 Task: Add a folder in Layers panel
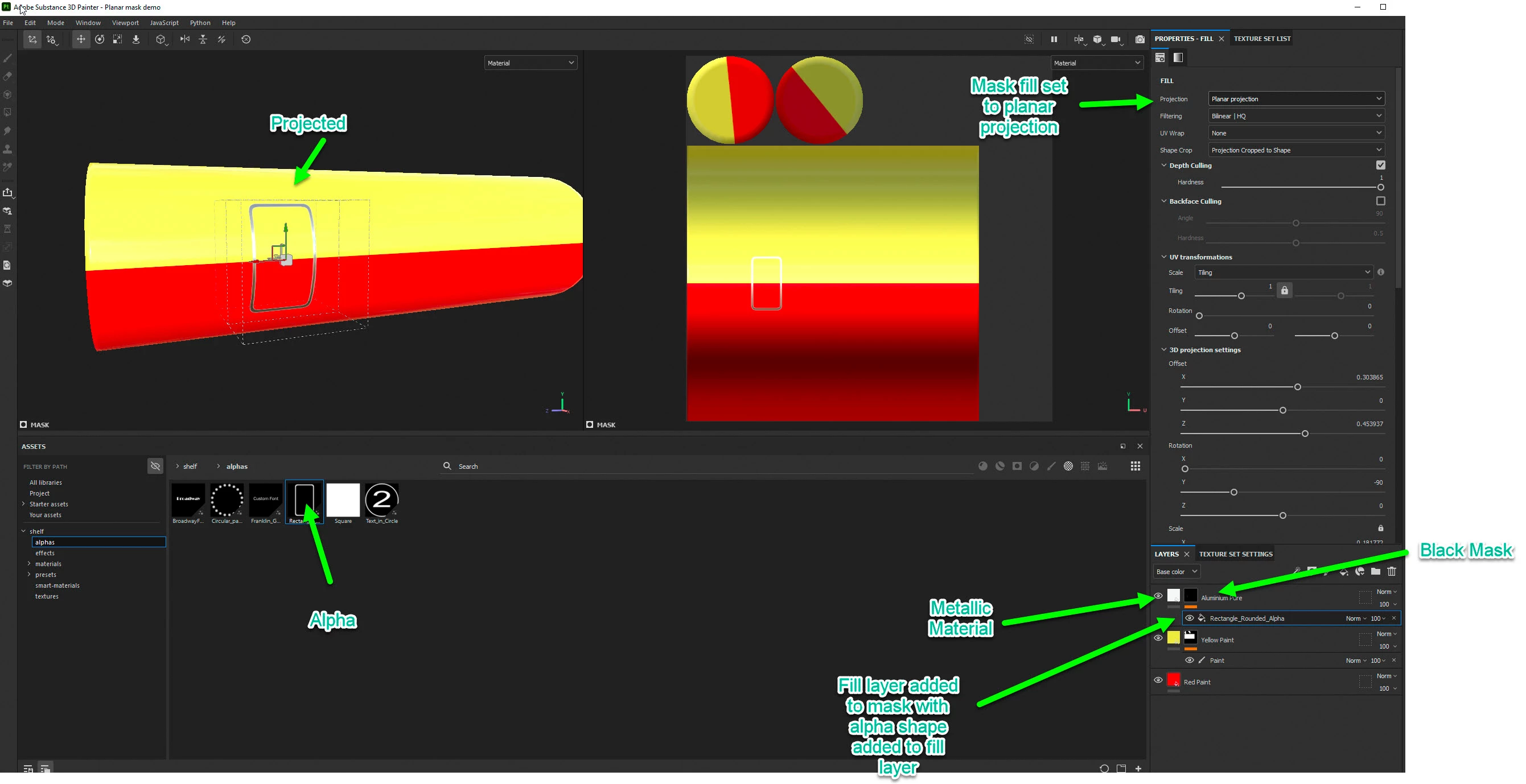[x=1376, y=571]
